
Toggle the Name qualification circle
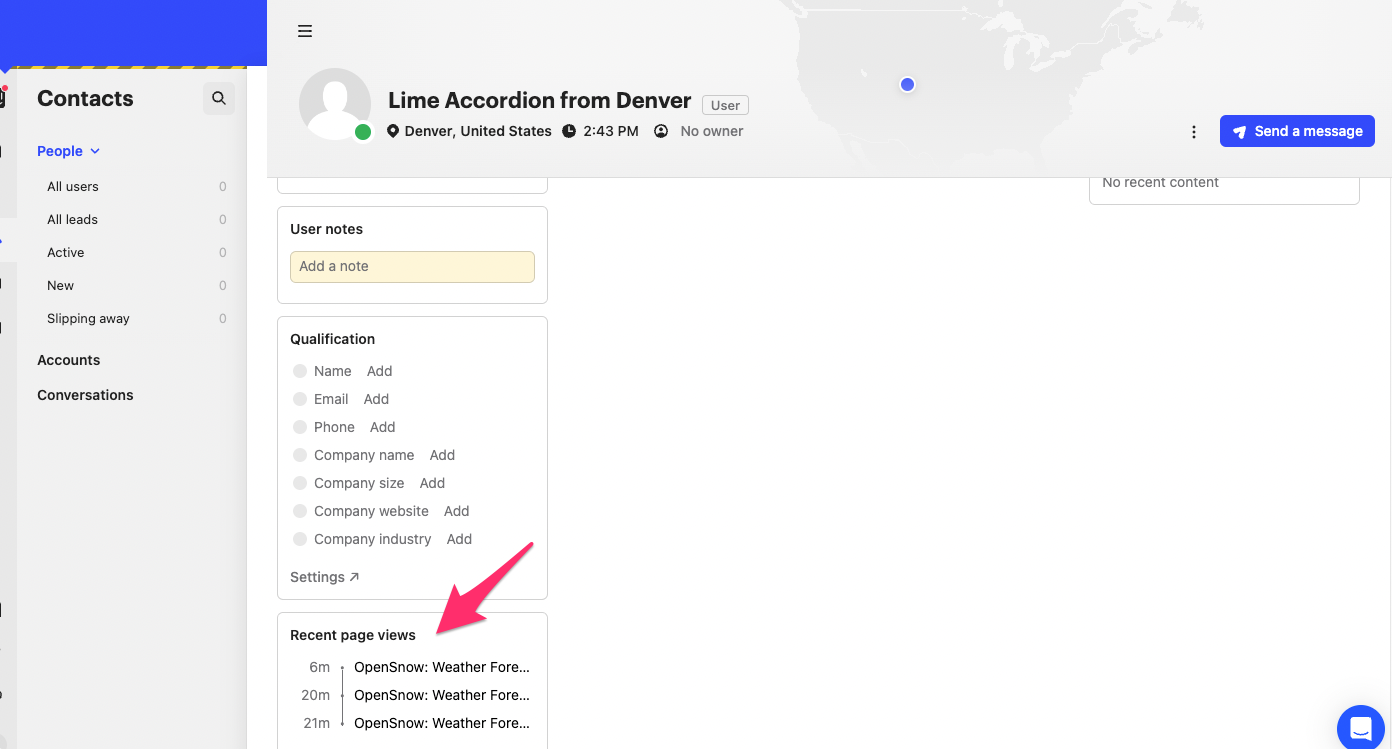click(x=300, y=371)
